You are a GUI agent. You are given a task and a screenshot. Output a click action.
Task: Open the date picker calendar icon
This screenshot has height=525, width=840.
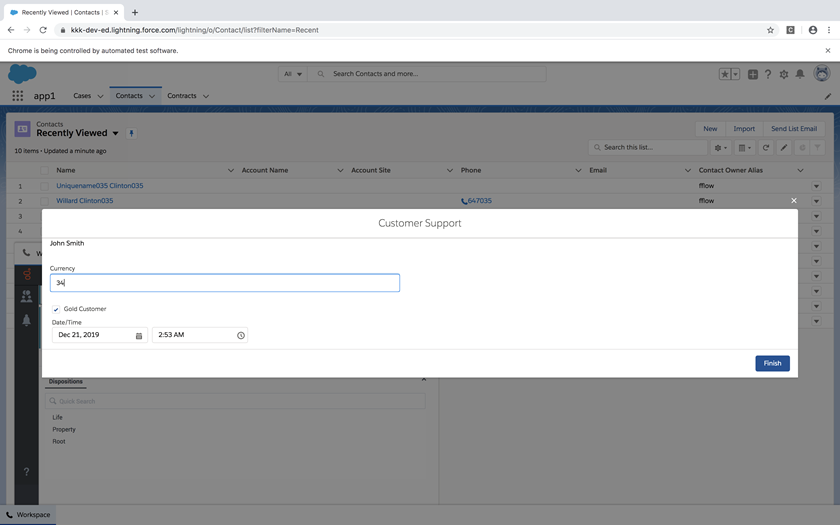click(x=139, y=335)
